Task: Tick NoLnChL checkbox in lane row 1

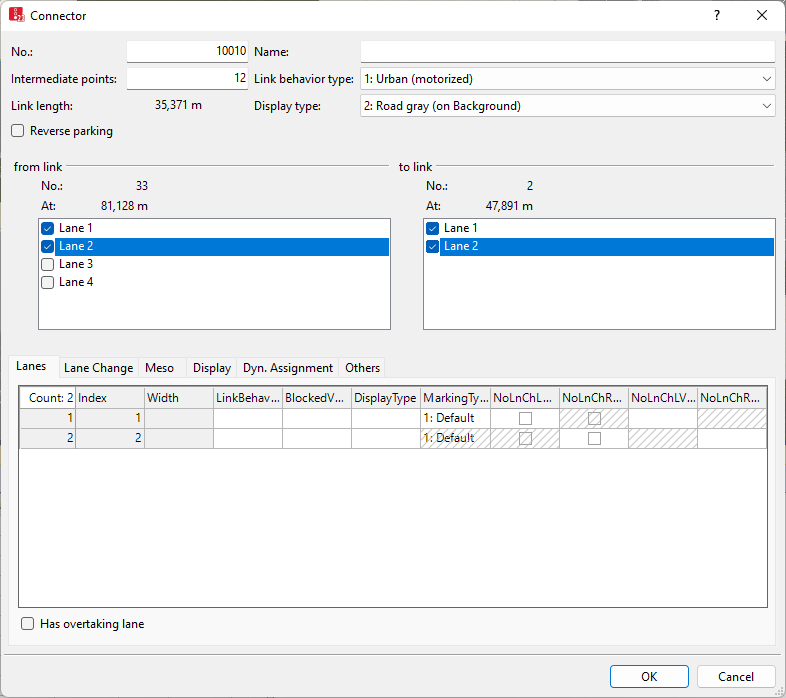Action: [x=525, y=419]
